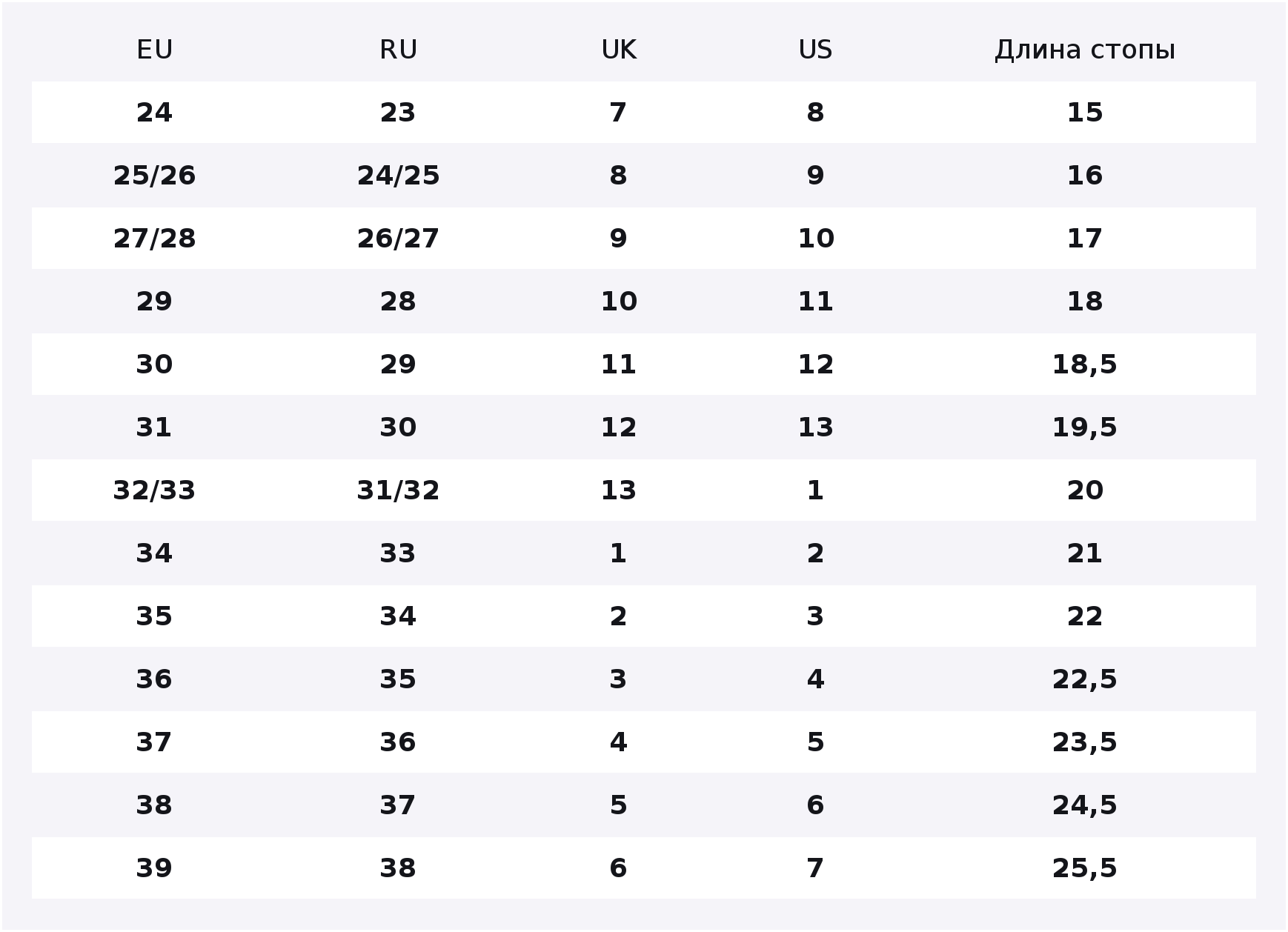
Task: Click the foot length 15 cell
Action: point(1084,113)
